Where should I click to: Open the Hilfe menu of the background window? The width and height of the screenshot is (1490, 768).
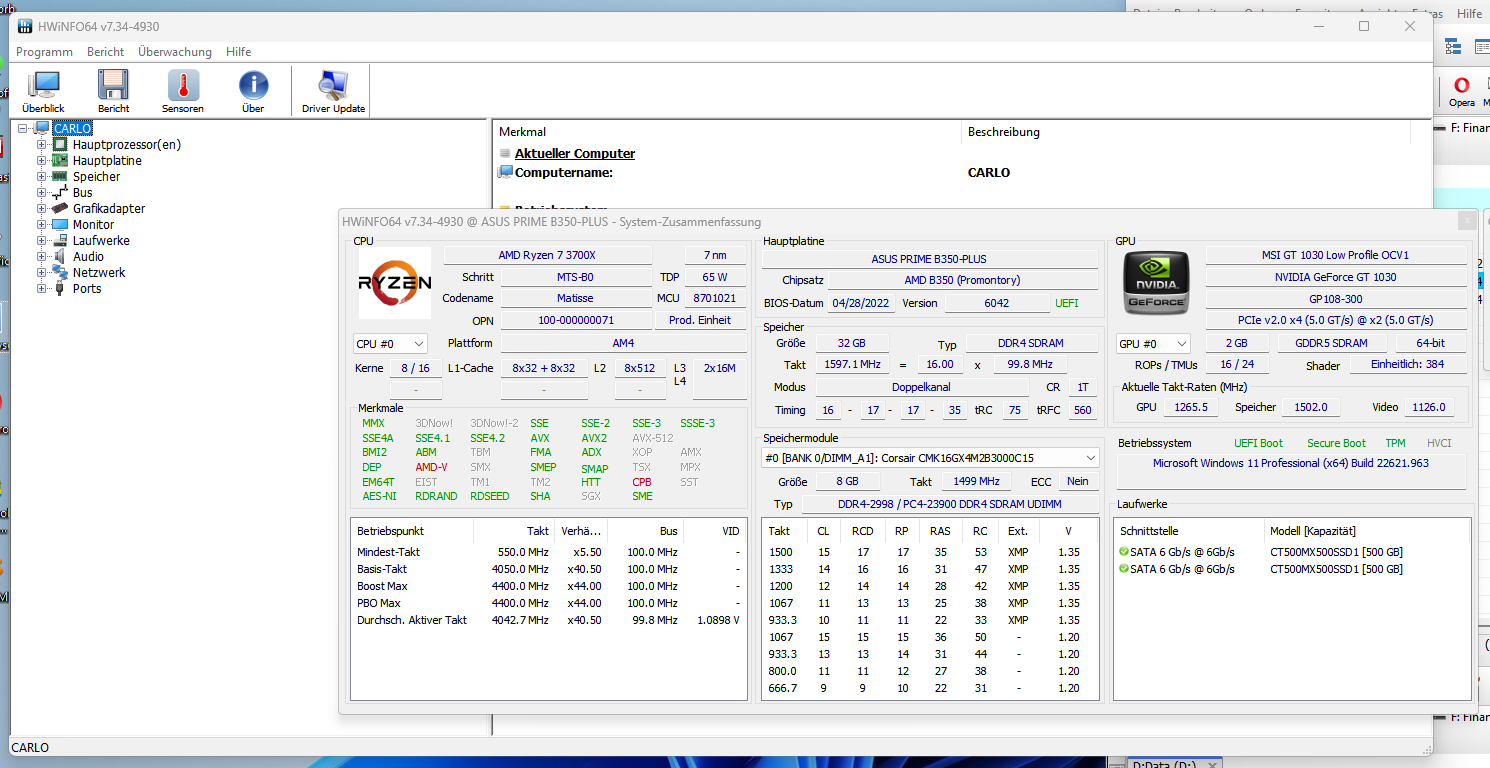pos(1470,14)
